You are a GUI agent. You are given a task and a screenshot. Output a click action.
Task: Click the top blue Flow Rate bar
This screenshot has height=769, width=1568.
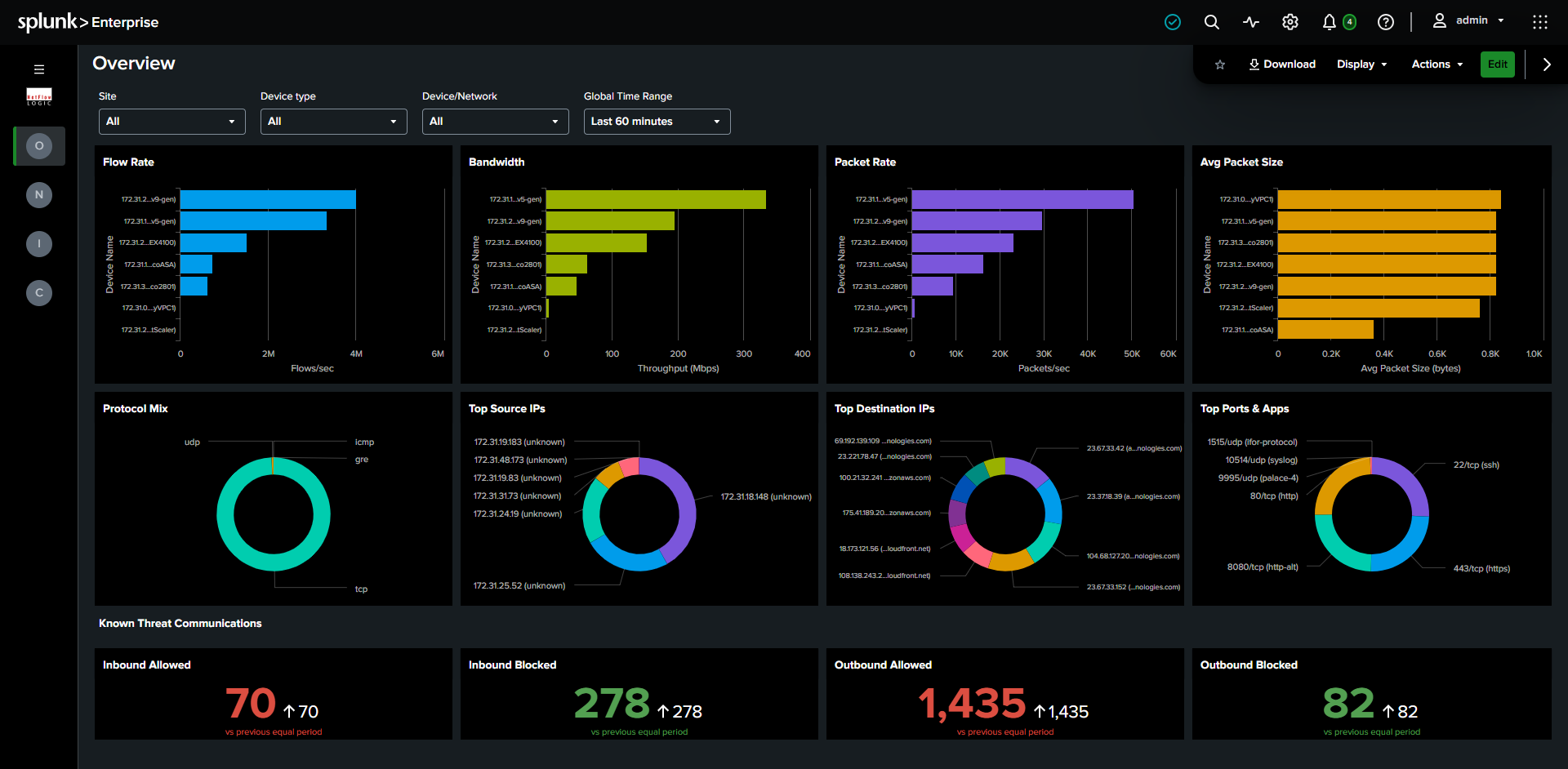coord(268,200)
